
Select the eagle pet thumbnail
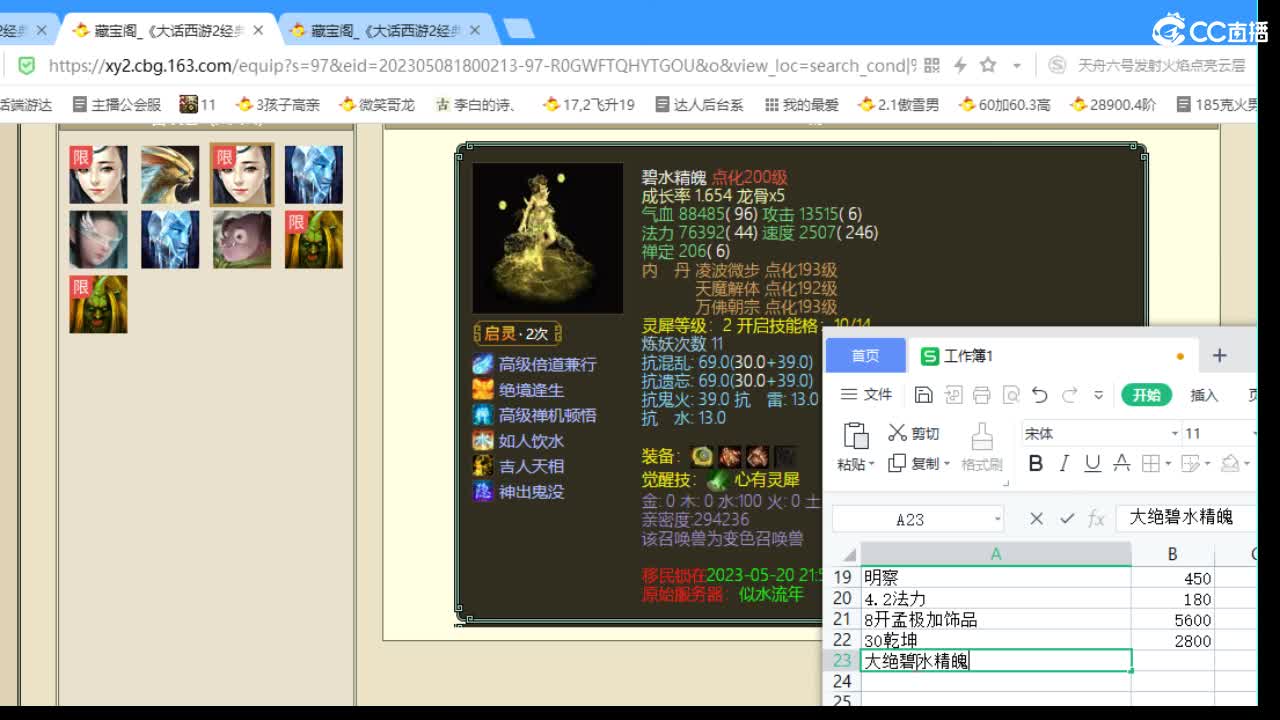170,175
